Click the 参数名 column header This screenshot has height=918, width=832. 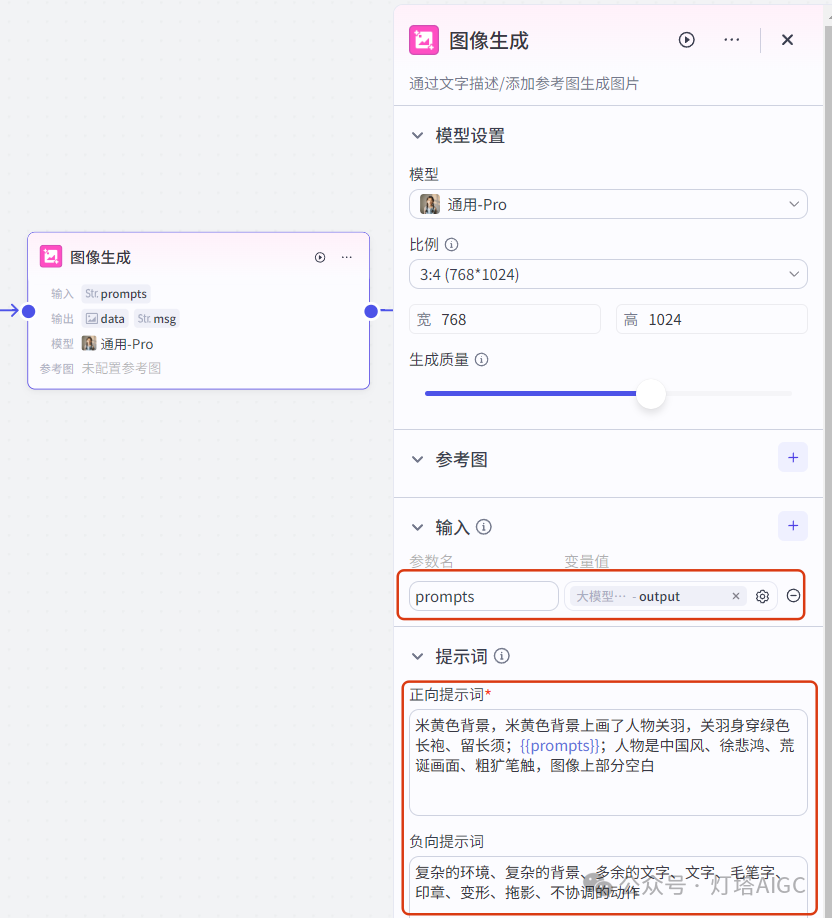pyautogui.click(x=431, y=560)
